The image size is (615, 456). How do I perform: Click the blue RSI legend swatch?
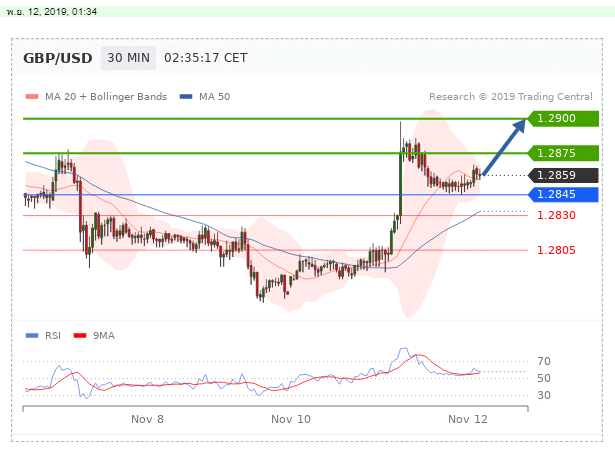(x=32, y=336)
